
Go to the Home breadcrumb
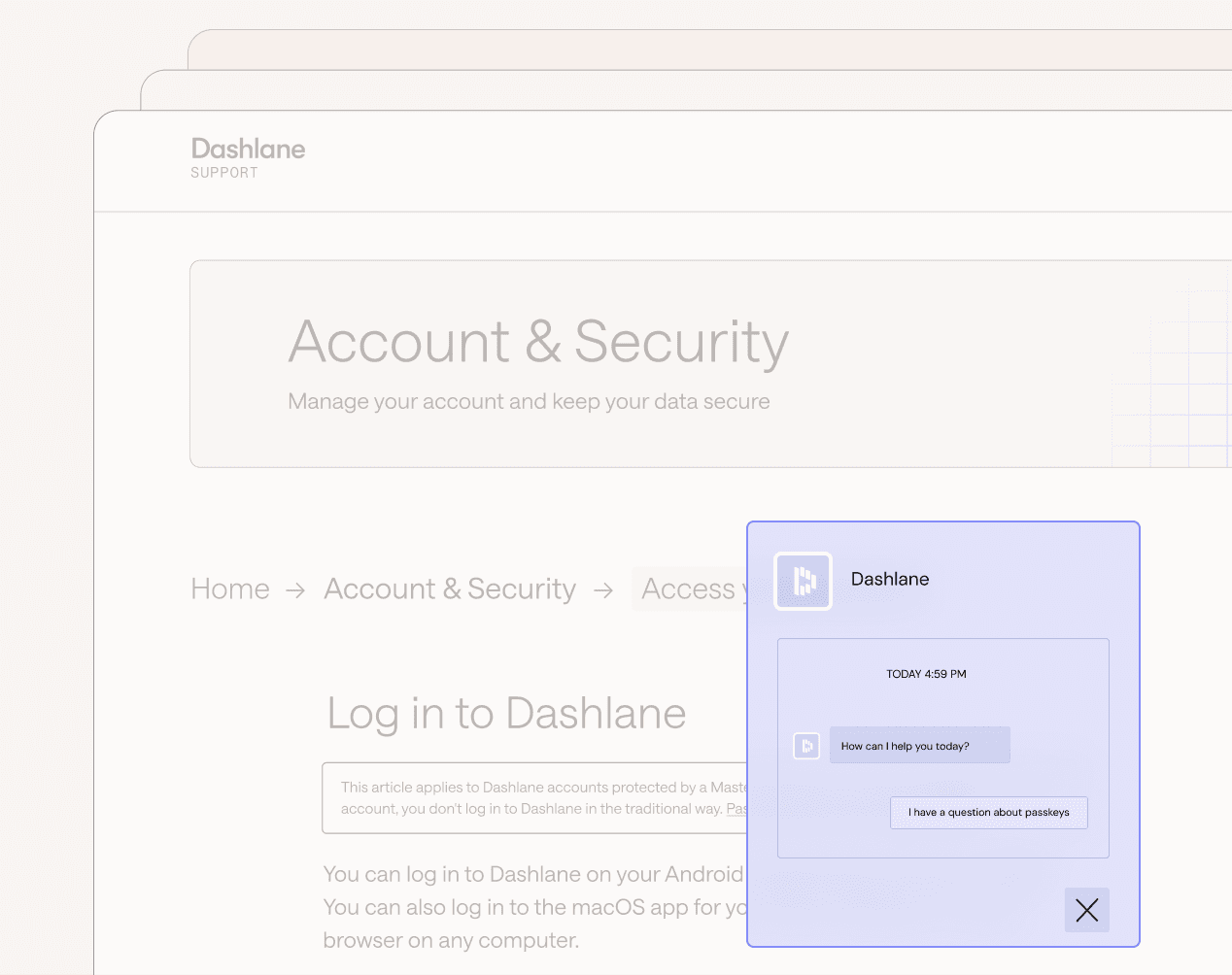(230, 588)
